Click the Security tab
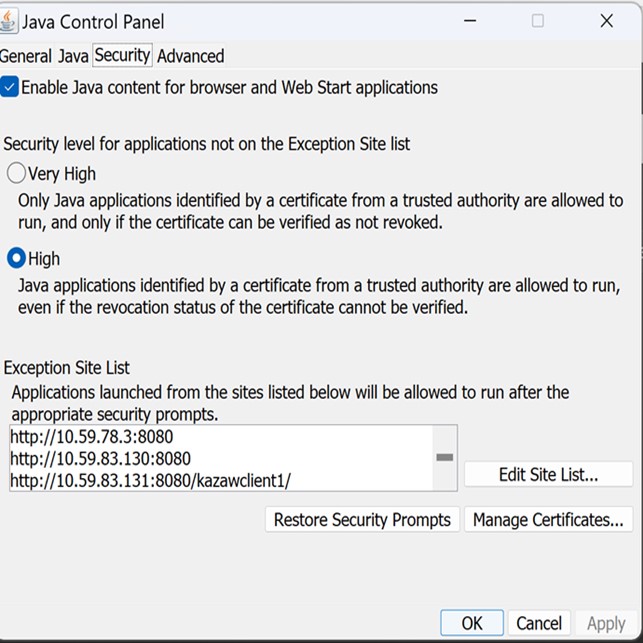The height and width of the screenshot is (643, 643). 122,55
